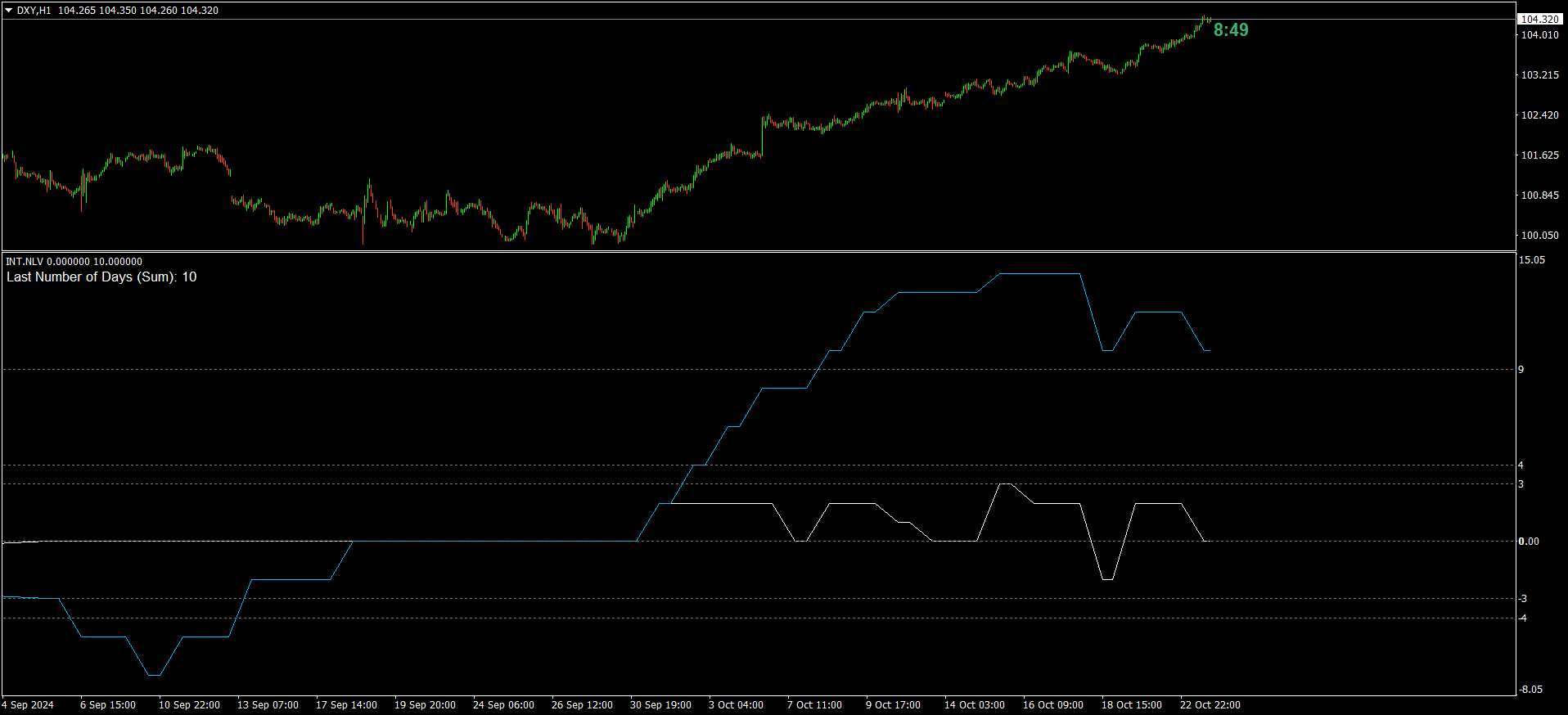Select the 100.050 price scale label
Screen dimensions: 1568x715
click(x=1539, y=235)
